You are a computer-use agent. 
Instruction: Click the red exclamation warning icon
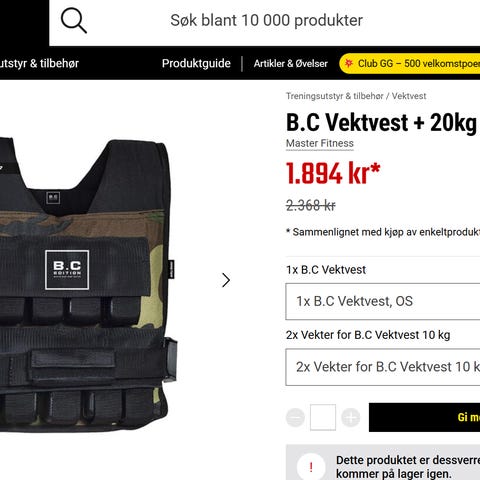(x=311, y=467)
